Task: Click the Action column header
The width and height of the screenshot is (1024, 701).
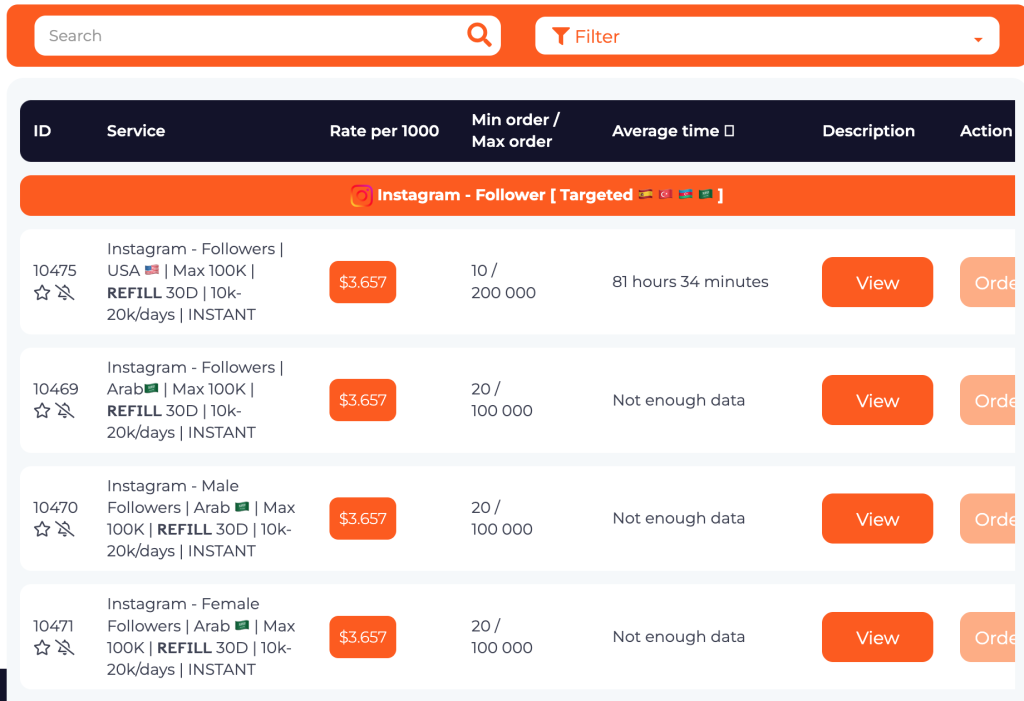Action: click(x=985, y=131)
